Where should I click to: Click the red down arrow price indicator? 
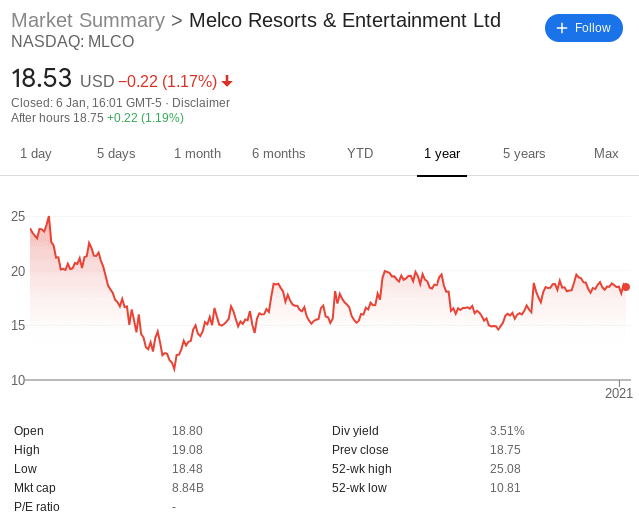pos(227,81)
